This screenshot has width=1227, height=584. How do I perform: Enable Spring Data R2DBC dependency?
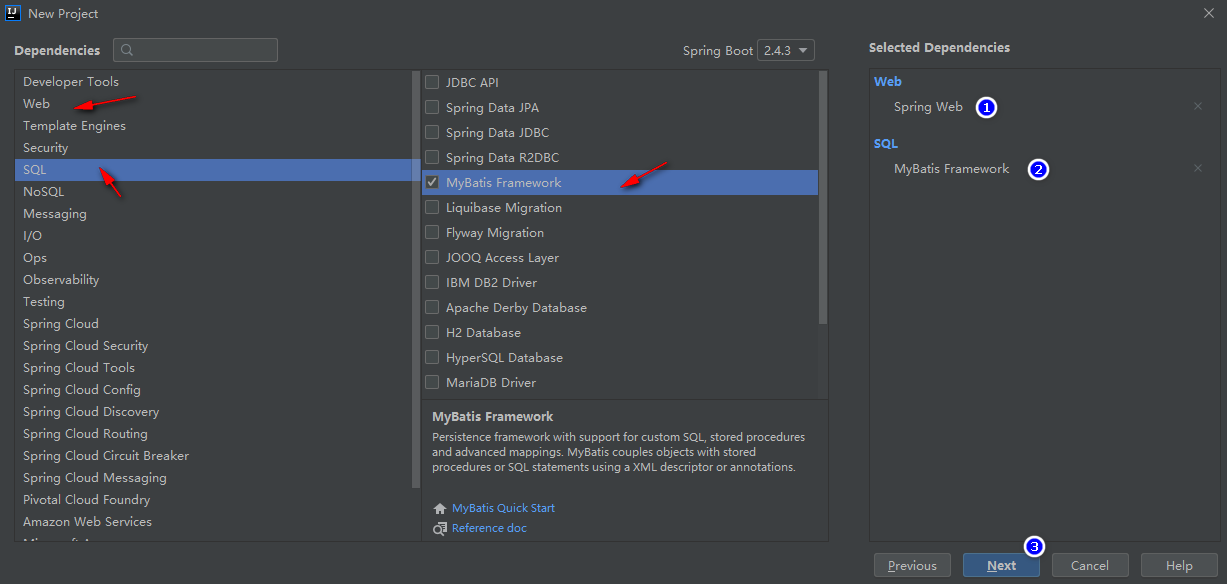(x=432, y=157)
